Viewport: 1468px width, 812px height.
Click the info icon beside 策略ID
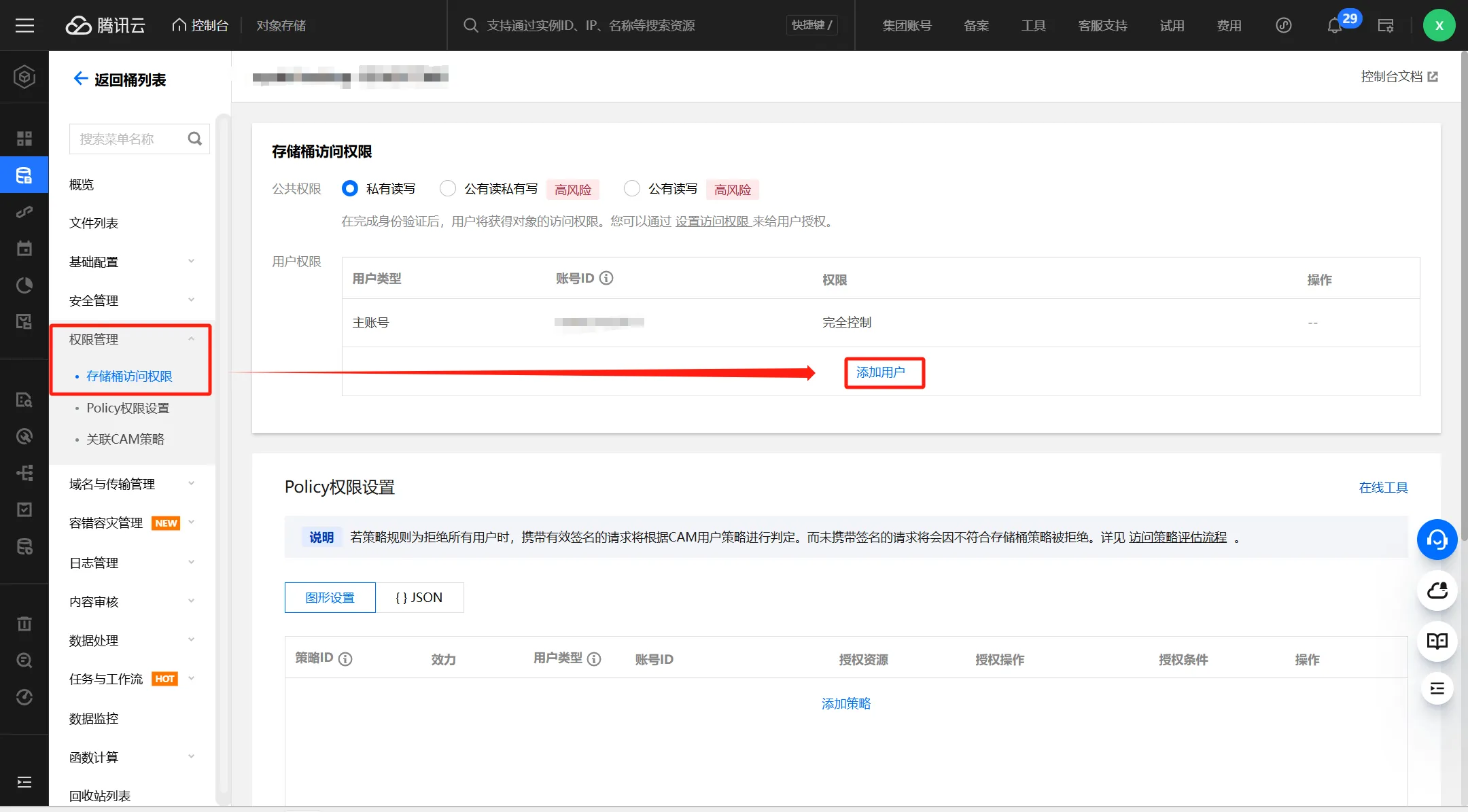345,658
